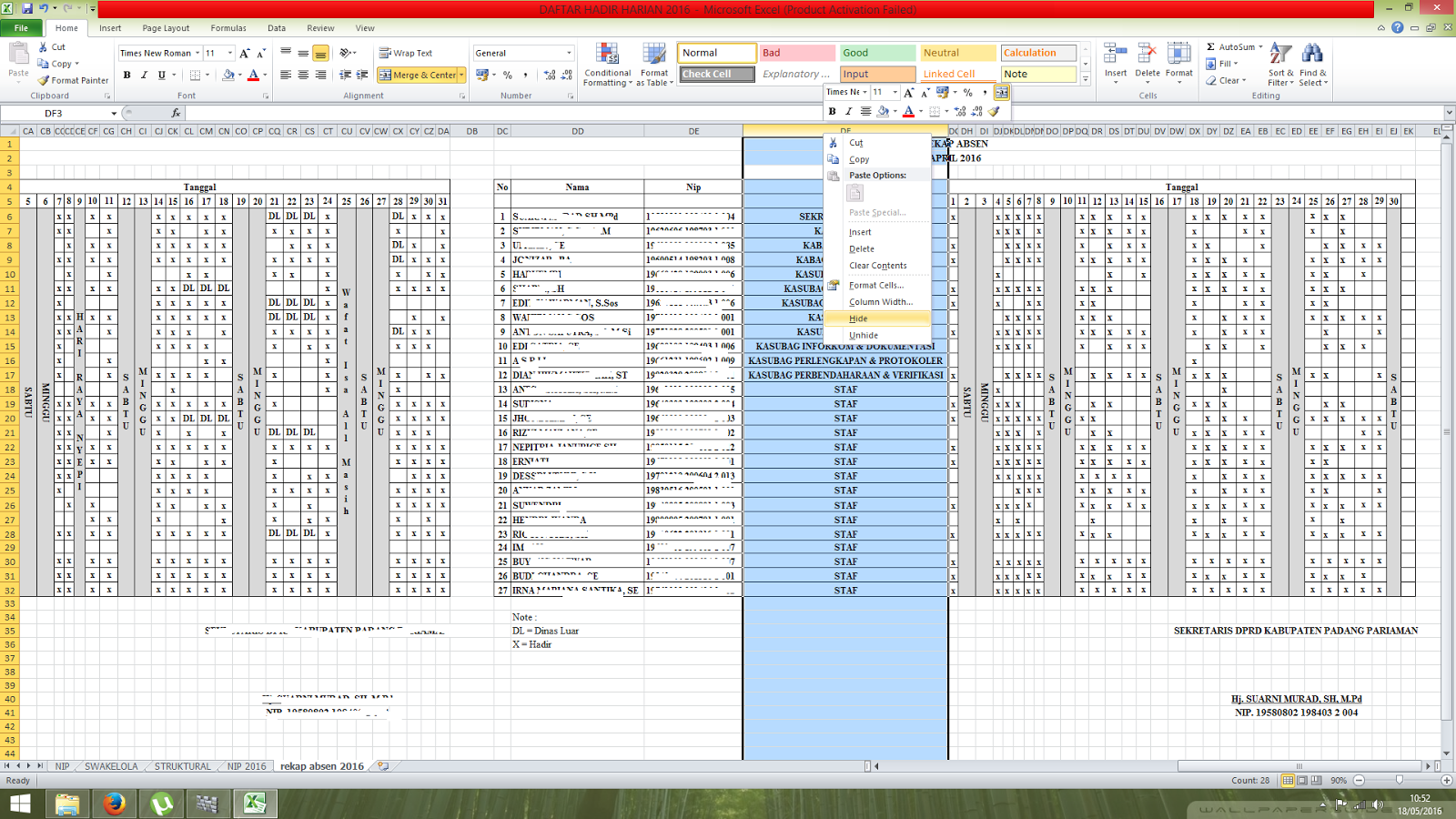Select the Format Painter
Viewport: 1456px width, 819px height.
tap(73, 80)
